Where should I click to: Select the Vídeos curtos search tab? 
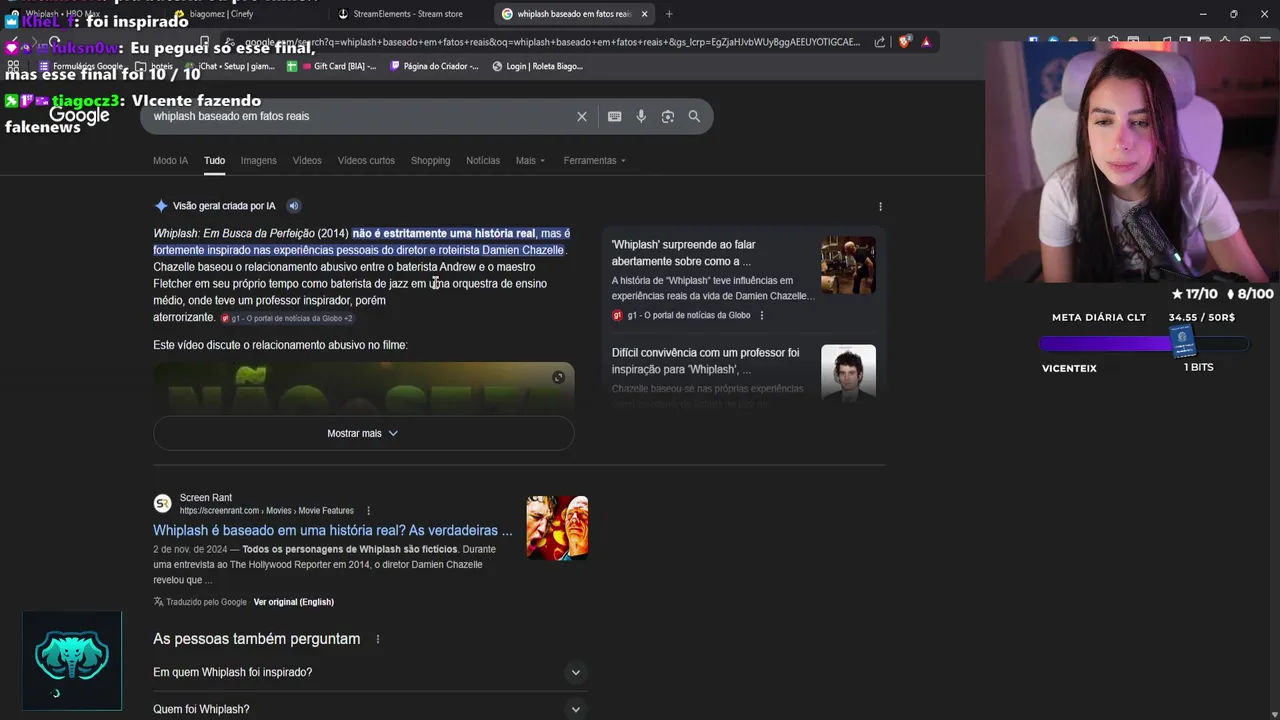366,161
